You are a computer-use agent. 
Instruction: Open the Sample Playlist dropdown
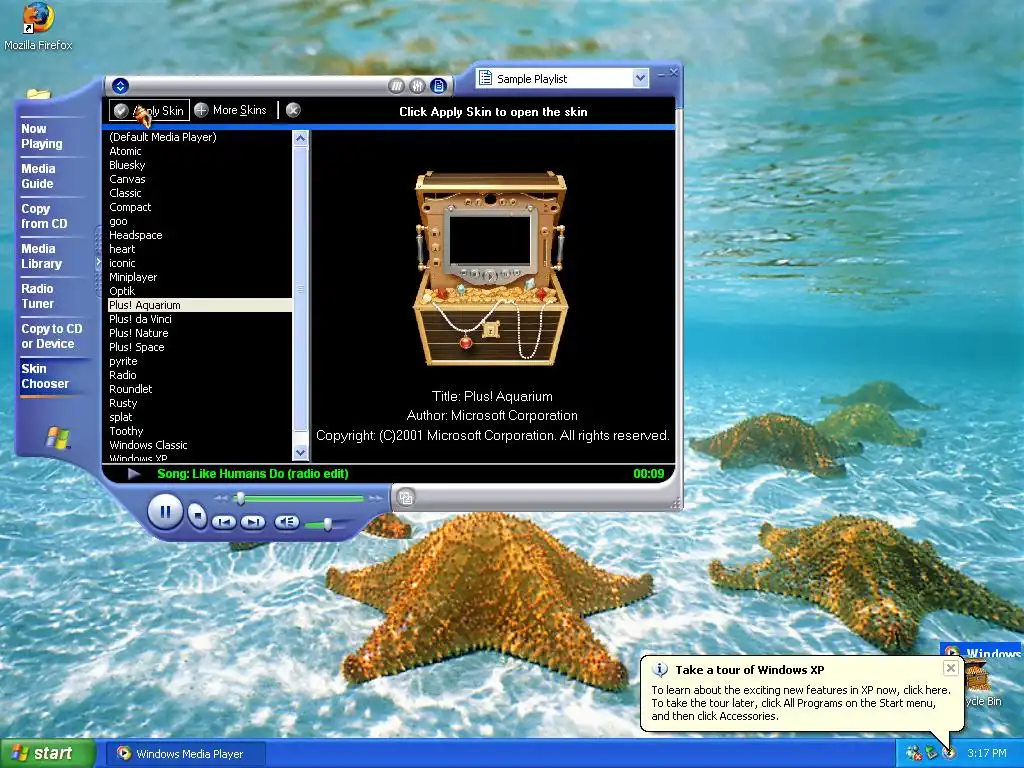pyautogui.click(x=641, y=78)
